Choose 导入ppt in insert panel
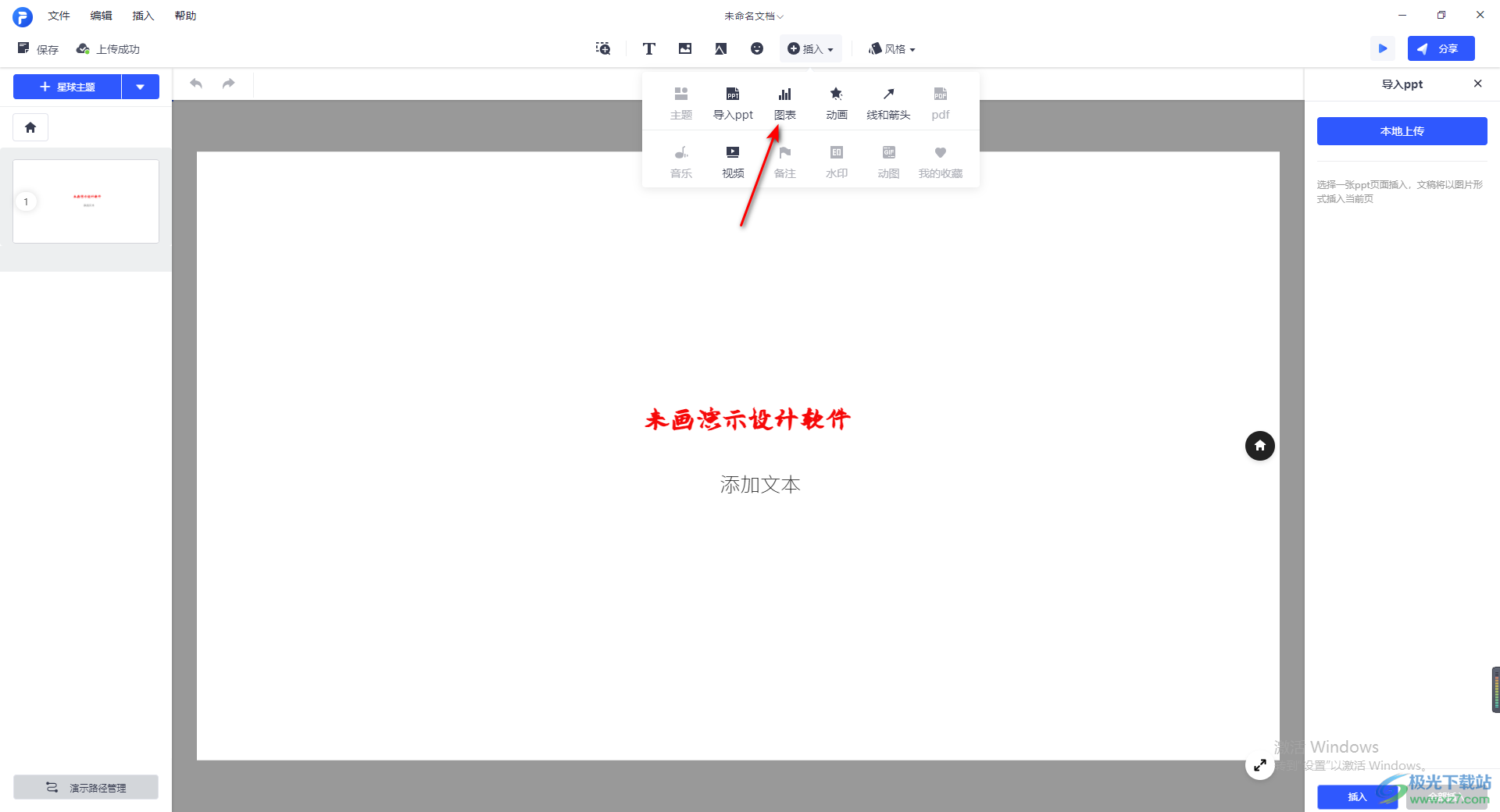 (733, 103)
